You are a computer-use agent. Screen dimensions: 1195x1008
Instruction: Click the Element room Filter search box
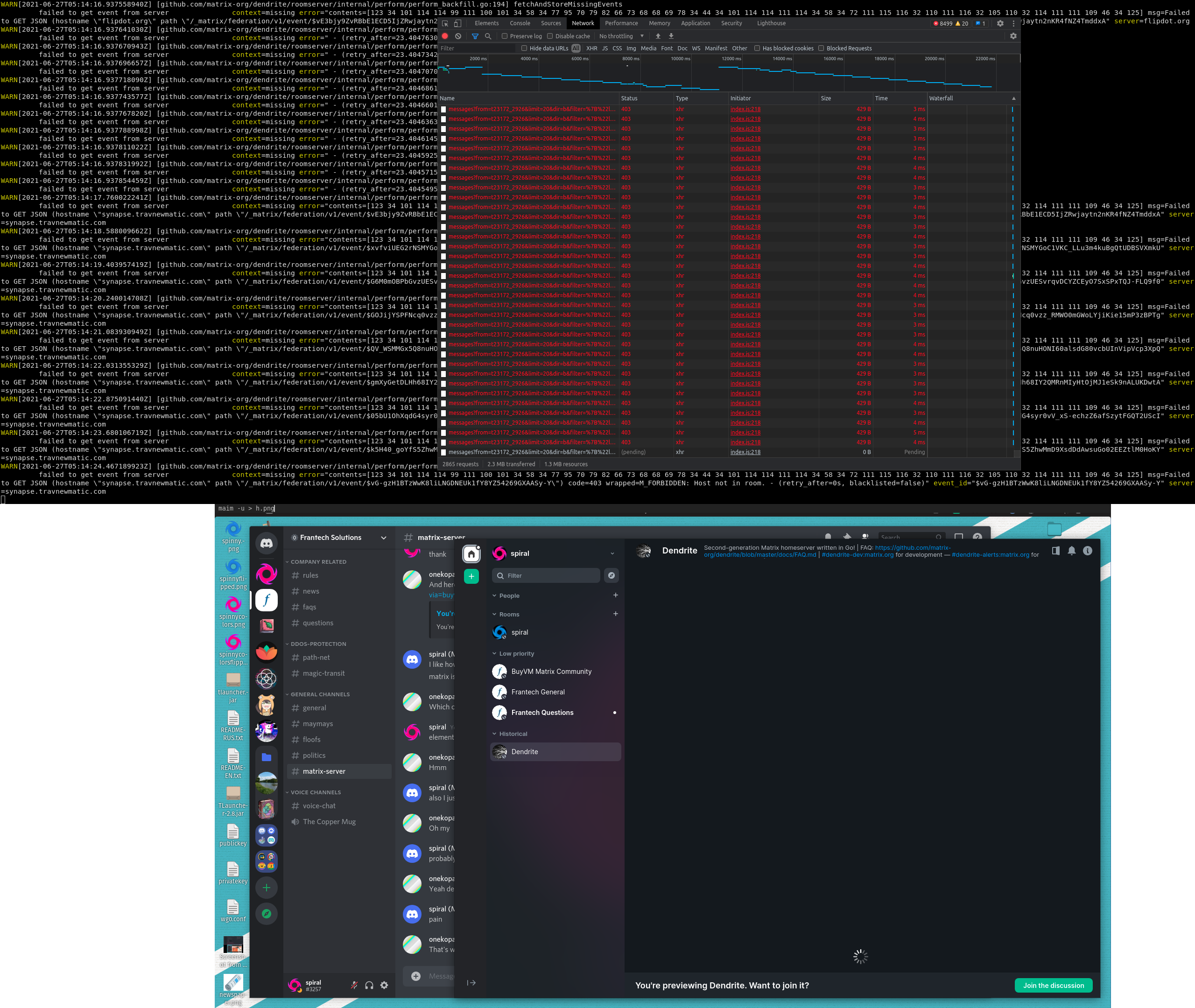click(x=546, y=575)
